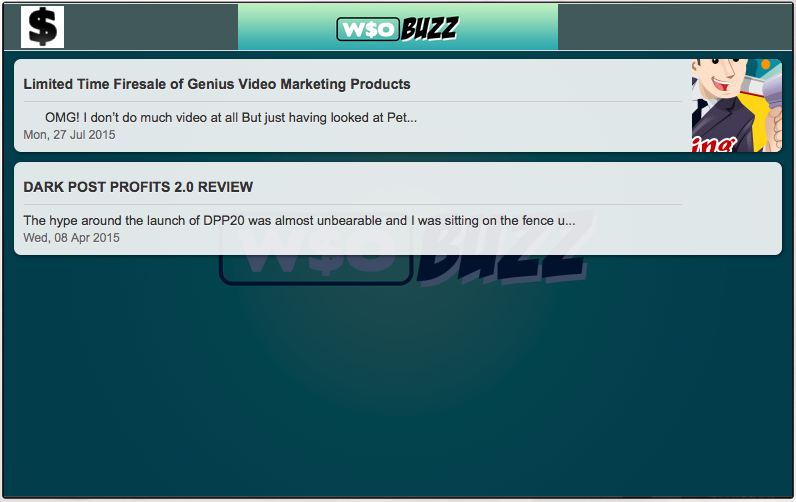796x502 pixels.
Task: Select the Mon, 27 Jul 2015 date
Action: [69, 135]
